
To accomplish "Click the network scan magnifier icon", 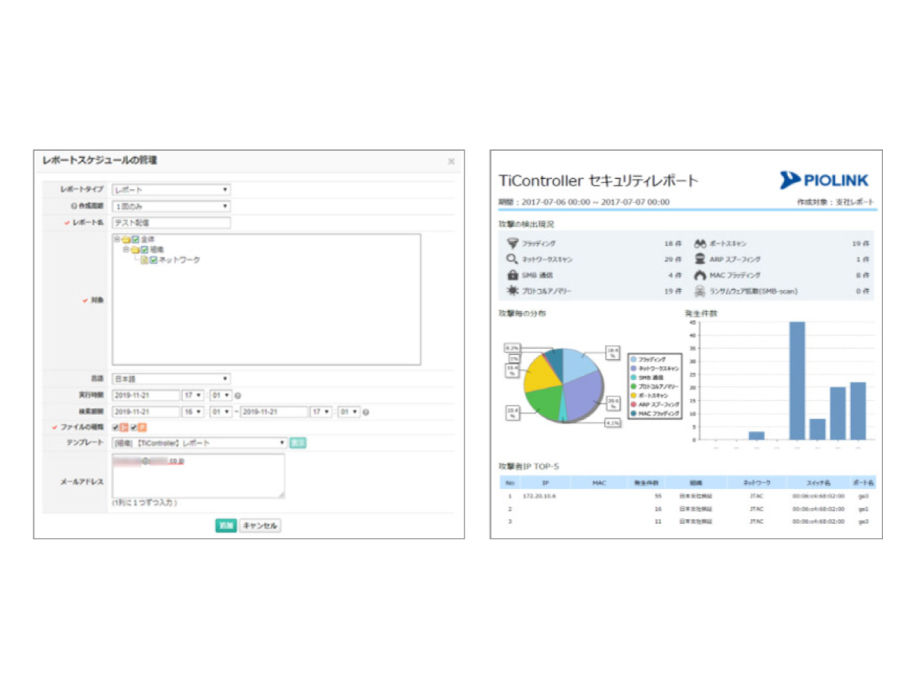I will [512, 259].
